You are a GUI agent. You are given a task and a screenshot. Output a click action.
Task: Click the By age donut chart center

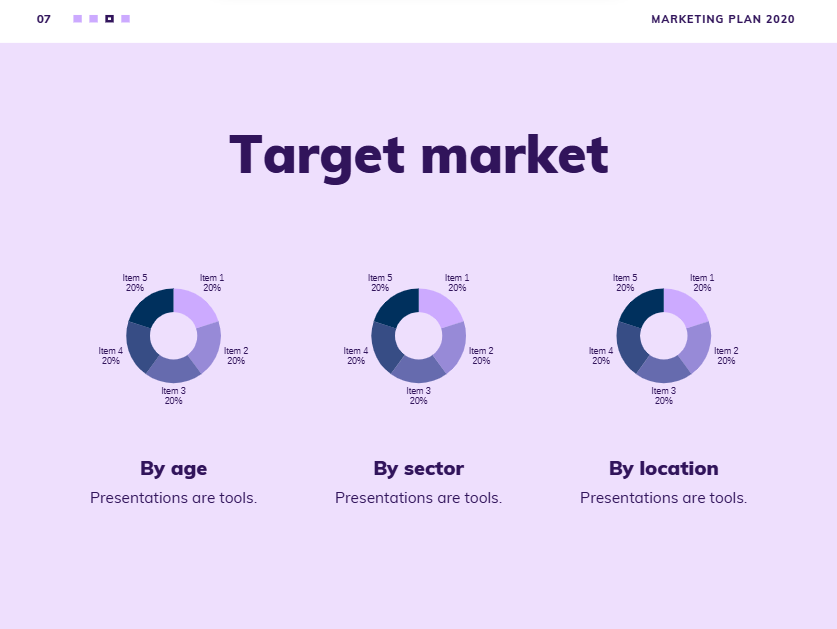coord(173,336)
